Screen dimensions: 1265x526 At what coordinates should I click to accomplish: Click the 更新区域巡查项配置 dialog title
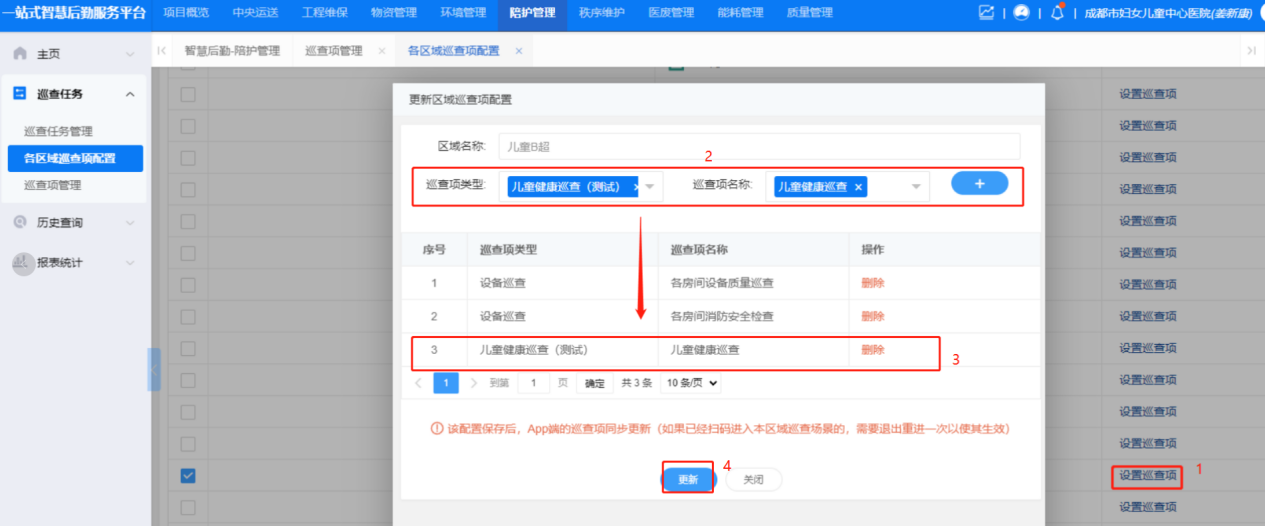pyautogui.click(x=461, y=99)
